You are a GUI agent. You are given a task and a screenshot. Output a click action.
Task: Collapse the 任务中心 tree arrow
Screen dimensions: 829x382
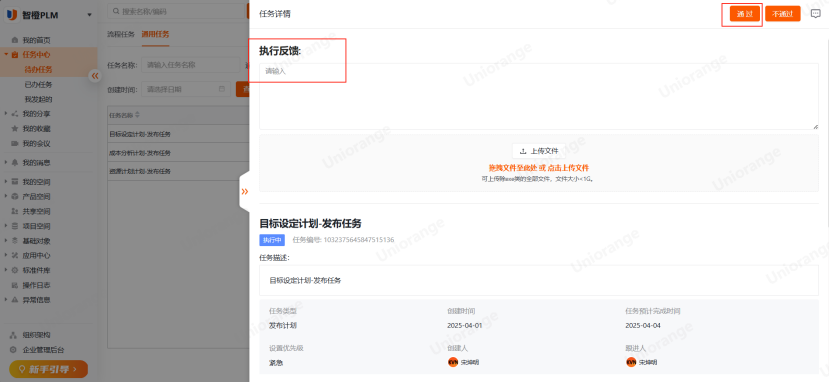tap(6, 54)
